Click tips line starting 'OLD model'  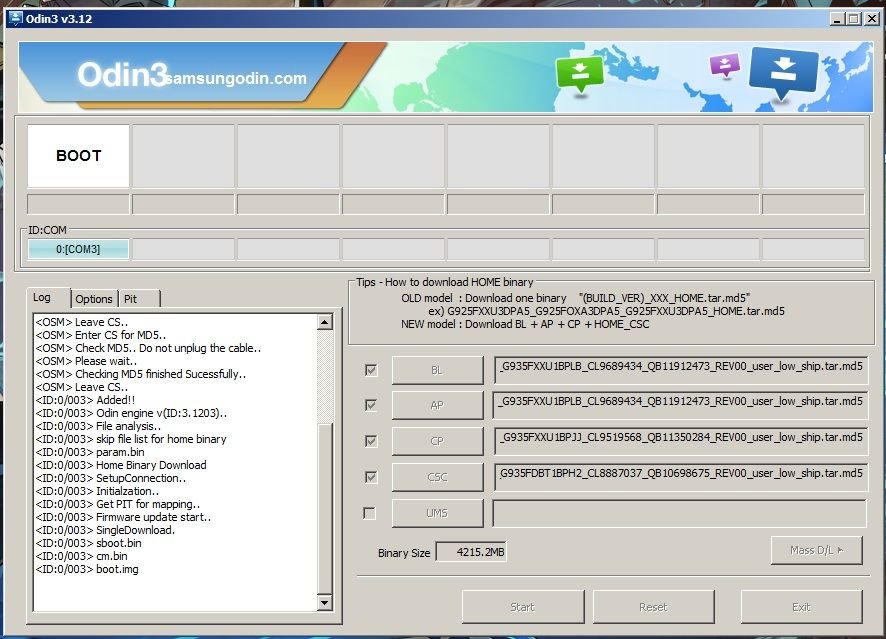pyautogui.click(x=576, y=298)
